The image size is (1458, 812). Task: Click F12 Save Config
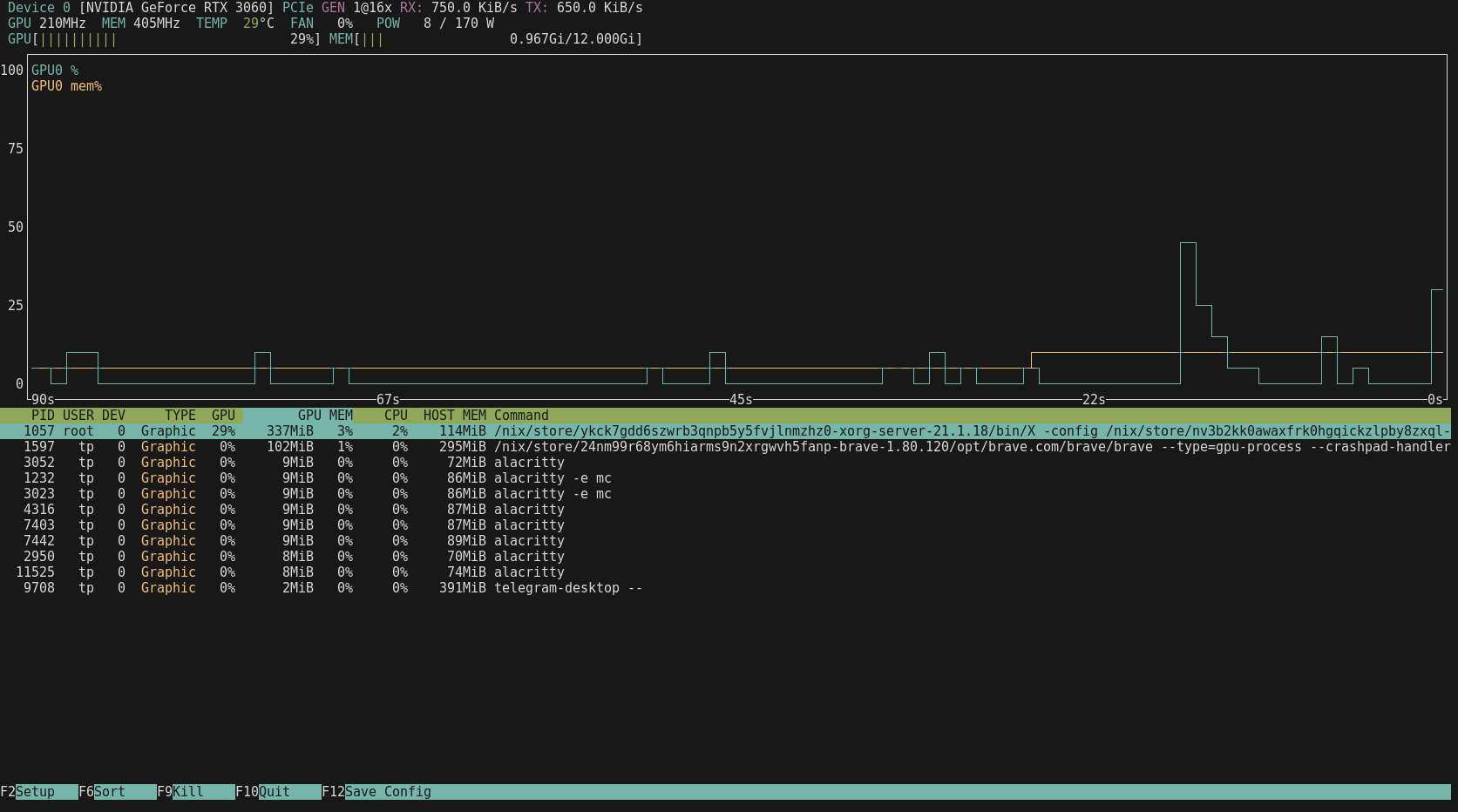(x=387, y=792)
